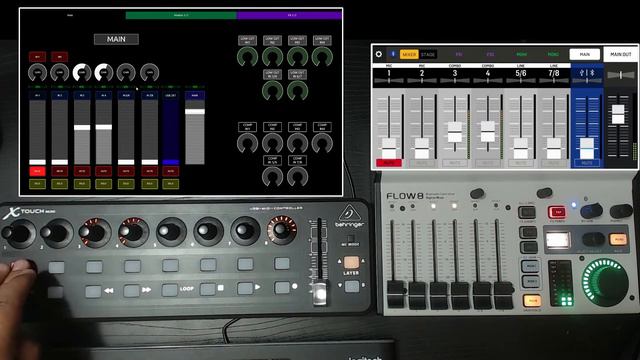Click the LOW CUT IN 5/6 knob

coord(272,91)
